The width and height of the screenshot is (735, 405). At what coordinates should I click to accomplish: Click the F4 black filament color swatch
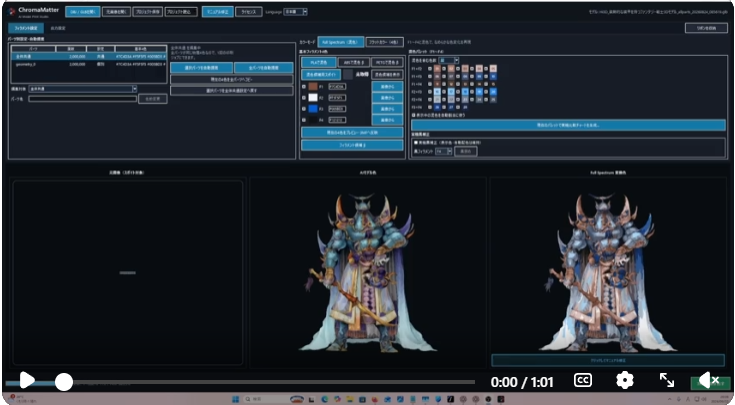click(313, 120)
